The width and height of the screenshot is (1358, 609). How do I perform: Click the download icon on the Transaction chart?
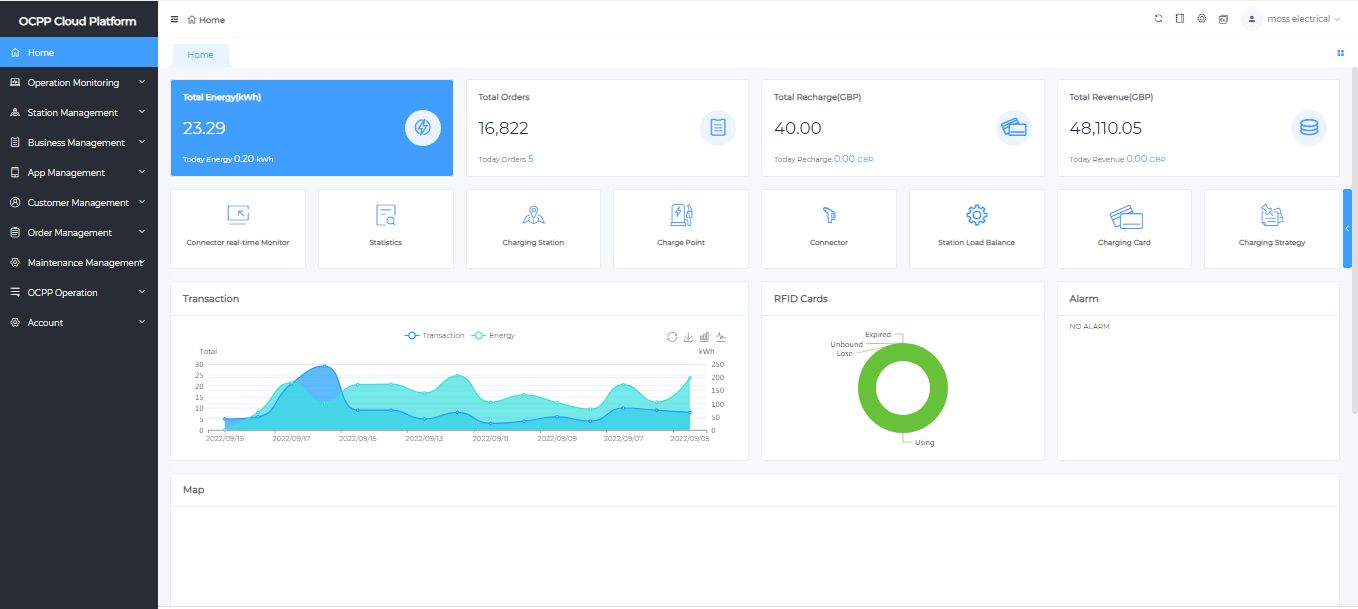coord(688,337)
